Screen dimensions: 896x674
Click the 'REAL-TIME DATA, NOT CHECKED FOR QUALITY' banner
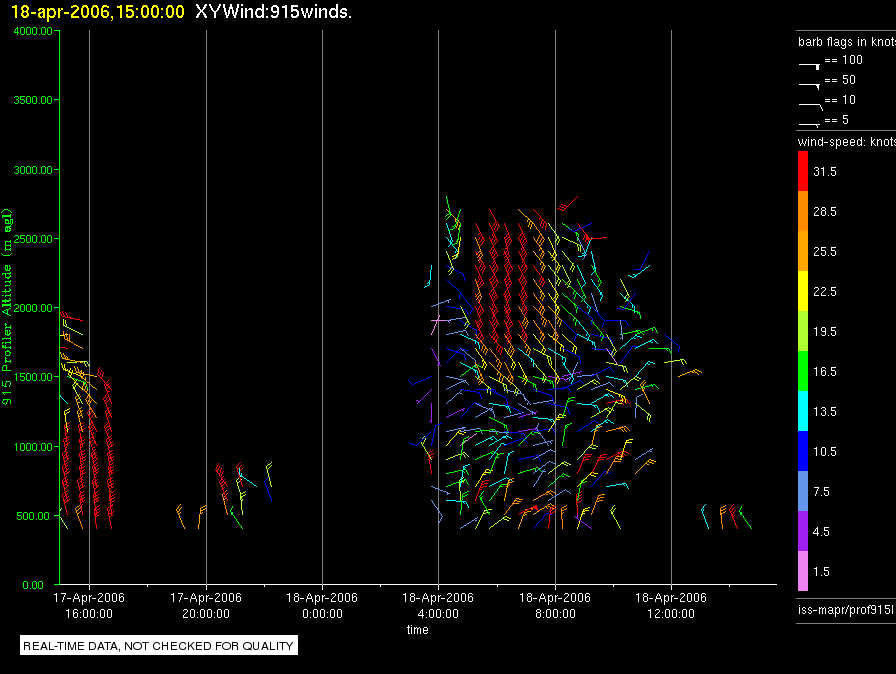[x=159, y=645]
